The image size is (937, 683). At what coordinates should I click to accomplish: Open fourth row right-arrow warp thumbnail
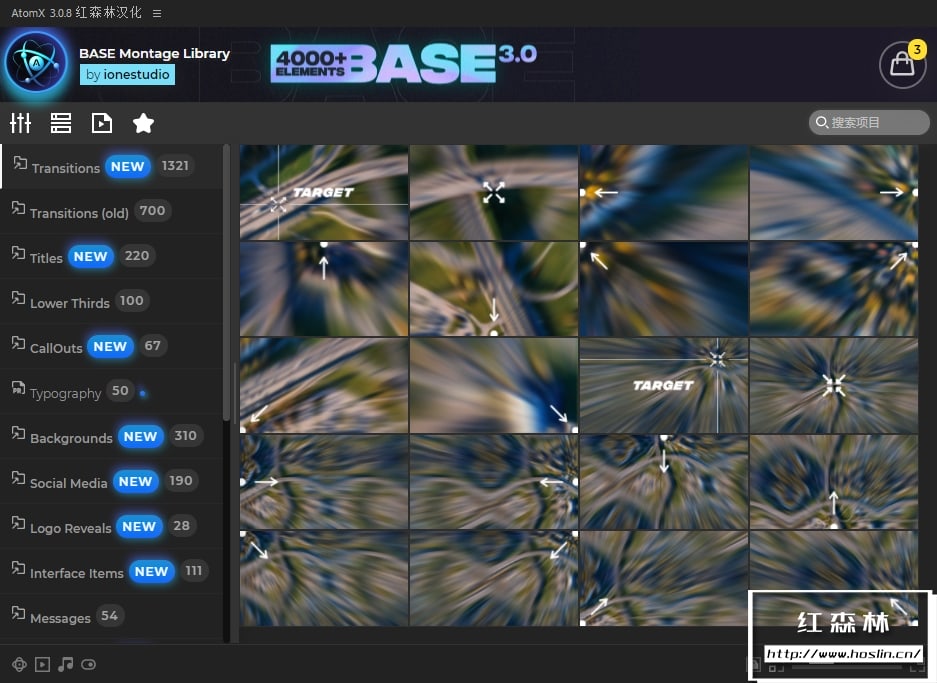(x=324, y=482)
